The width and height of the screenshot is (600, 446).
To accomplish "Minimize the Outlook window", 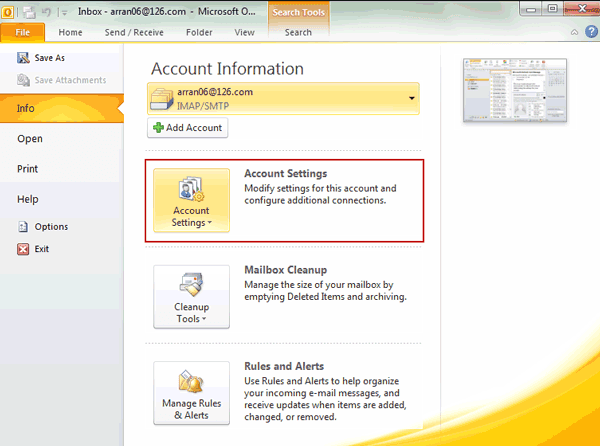I will 531,9.
